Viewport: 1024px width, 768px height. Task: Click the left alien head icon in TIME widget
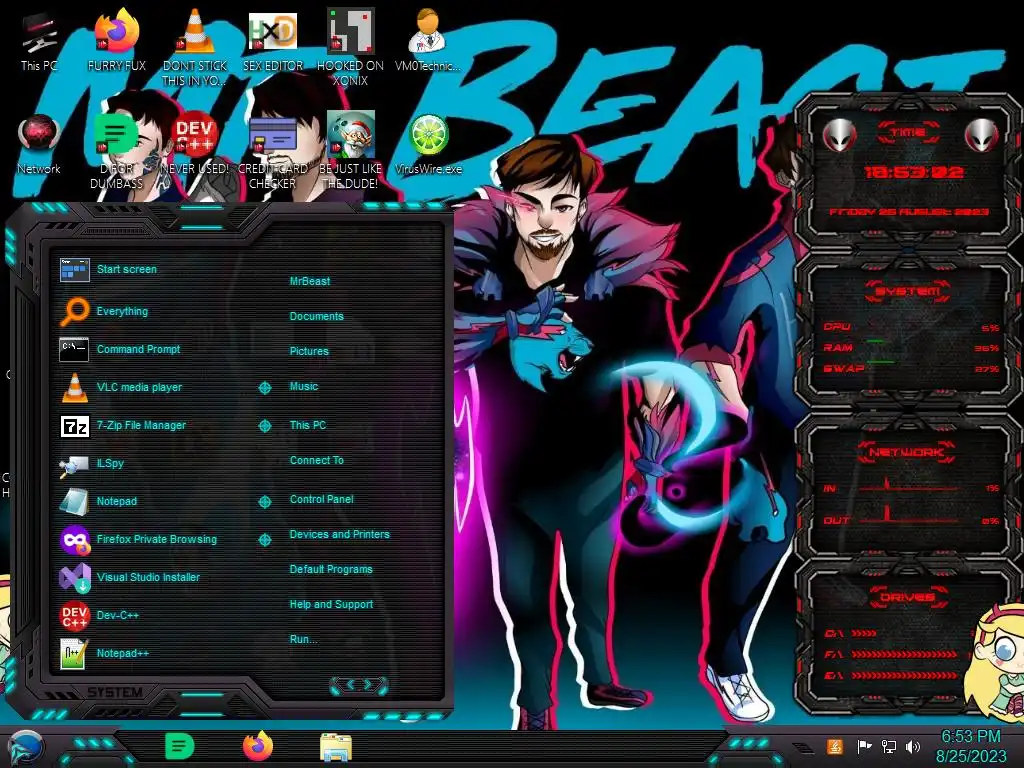[839, 135]
